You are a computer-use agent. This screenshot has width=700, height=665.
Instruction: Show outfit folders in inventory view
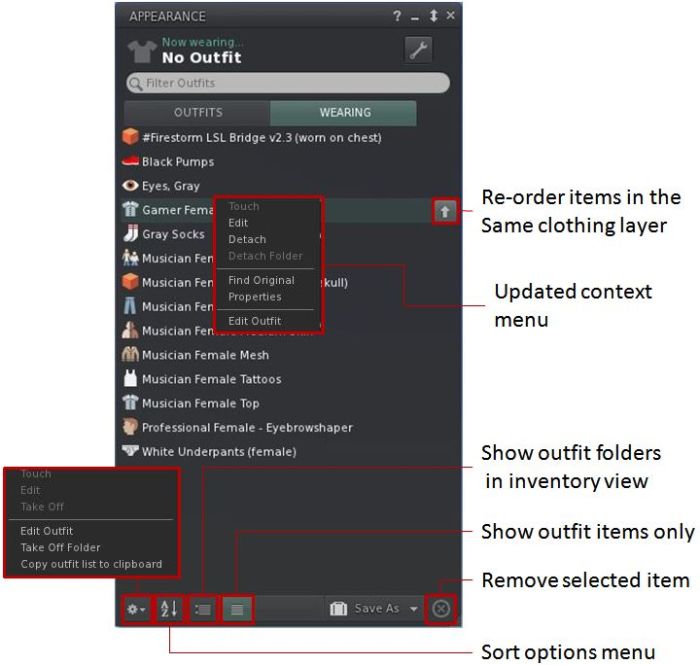click(203, 608)
